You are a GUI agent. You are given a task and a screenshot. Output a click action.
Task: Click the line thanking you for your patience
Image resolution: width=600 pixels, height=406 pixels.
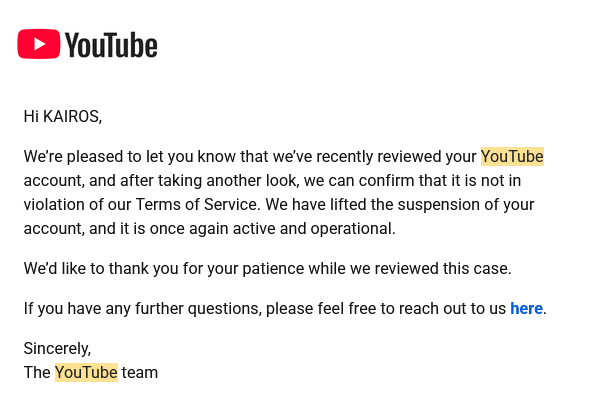tap(267, 268)
